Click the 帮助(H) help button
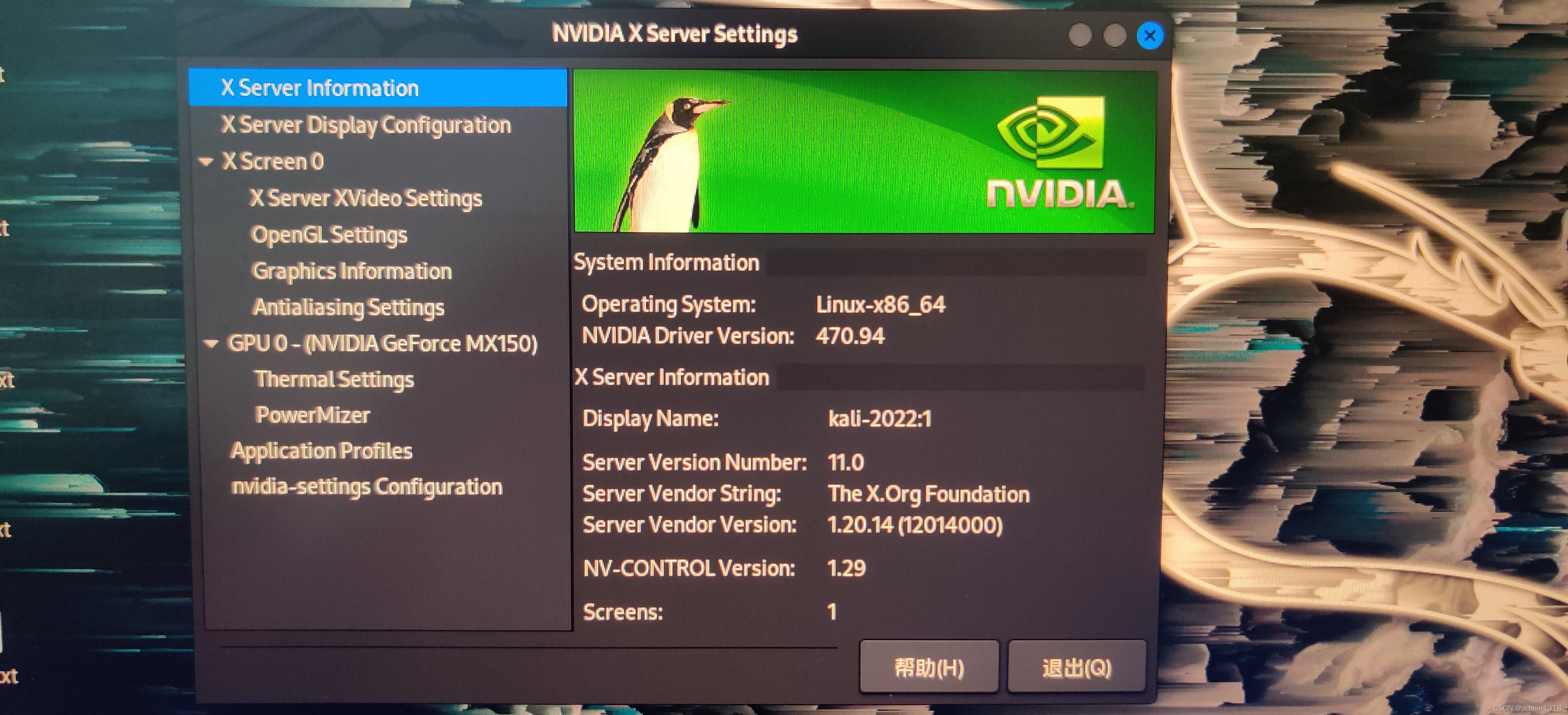 929,666
